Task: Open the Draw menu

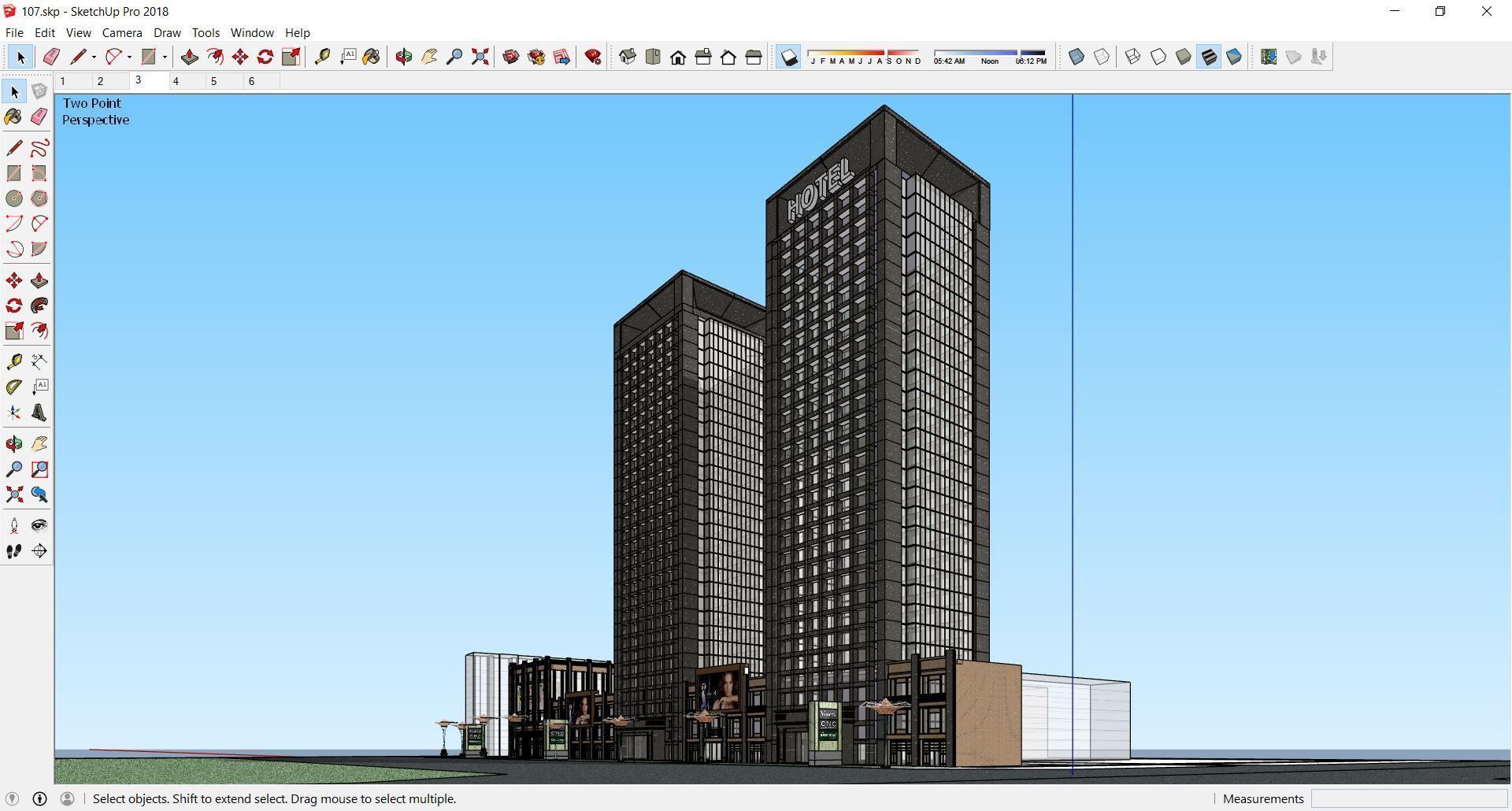Action: tap(167, 33)
